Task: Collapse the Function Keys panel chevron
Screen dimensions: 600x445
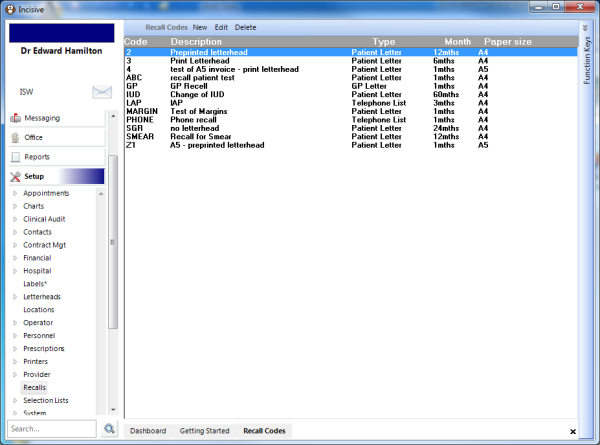Action: tap(585, 28)
